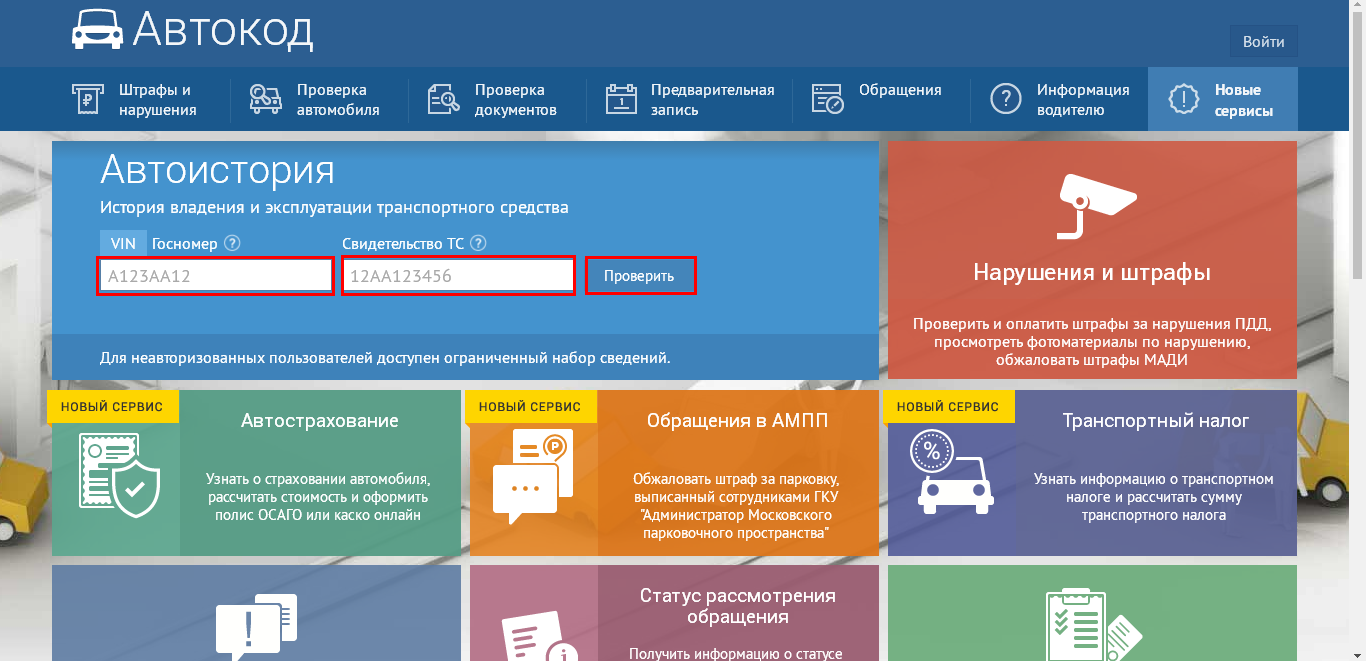Click the help icon next to Свидетельство ТС

click(x=478, y=243)
